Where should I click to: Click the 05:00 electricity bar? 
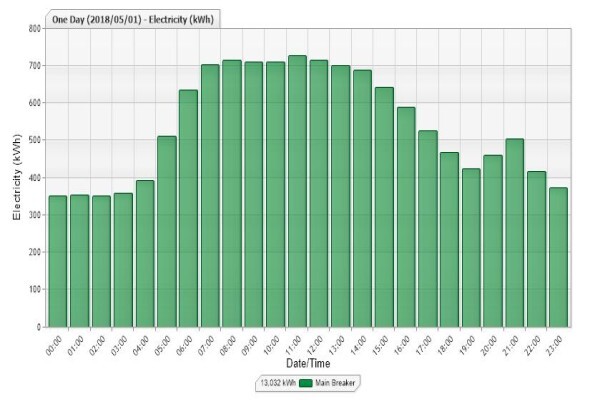(x=167, y=232)
